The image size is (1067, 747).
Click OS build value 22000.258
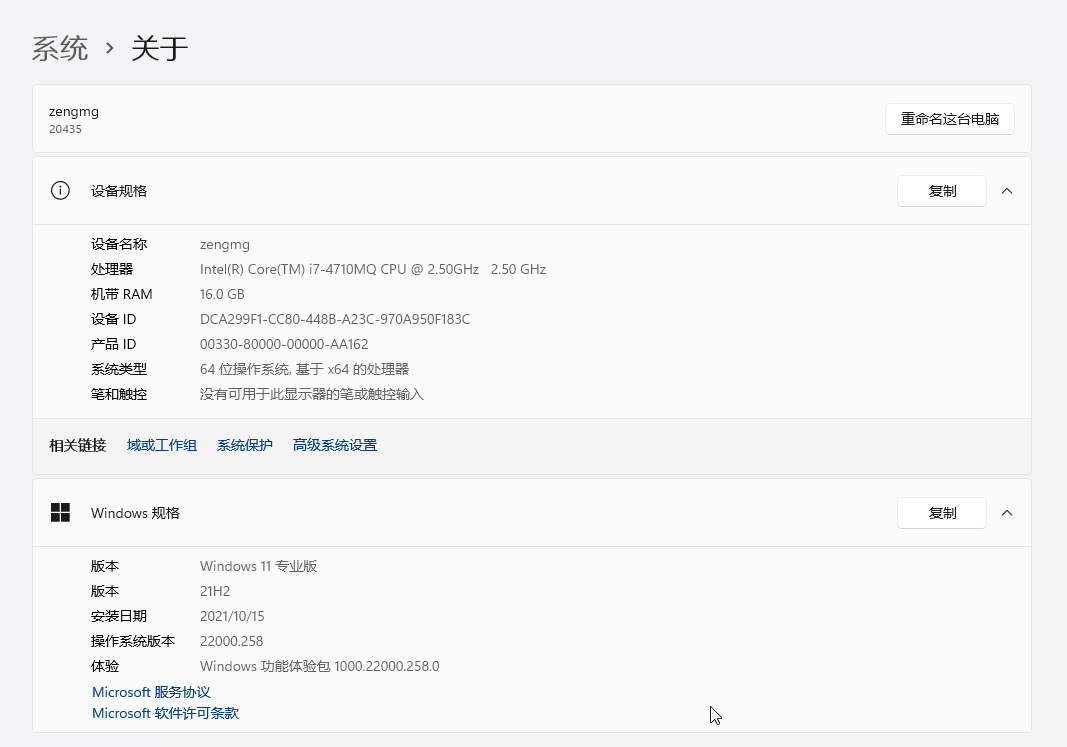tap(231, 642)
